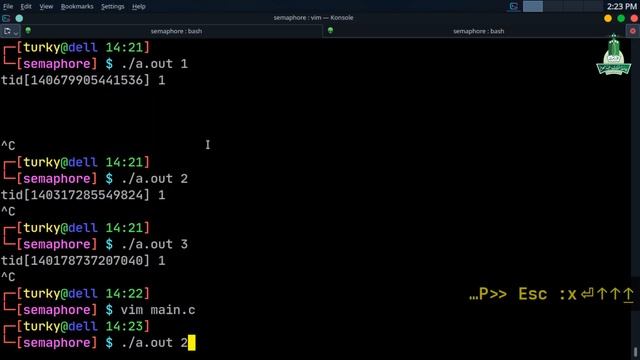Screen dimensions: 640x360
Task: Click the teal round button in the title bar
Action: [x=19, y=18]
